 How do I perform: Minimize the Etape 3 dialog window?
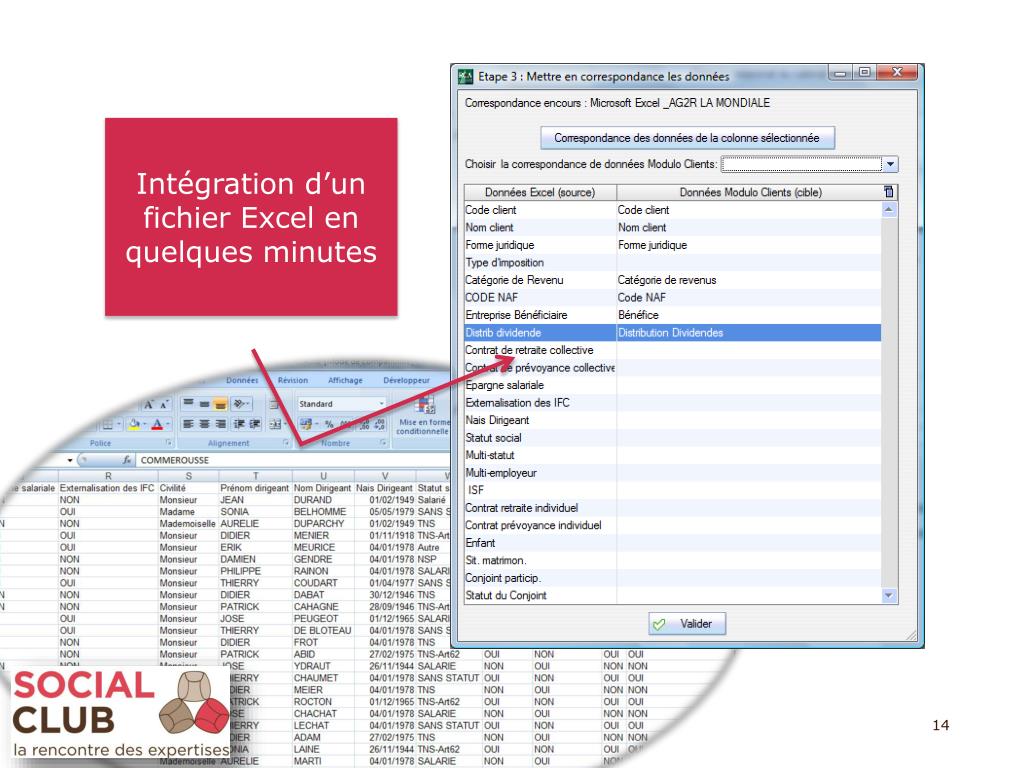click(840, 72)
